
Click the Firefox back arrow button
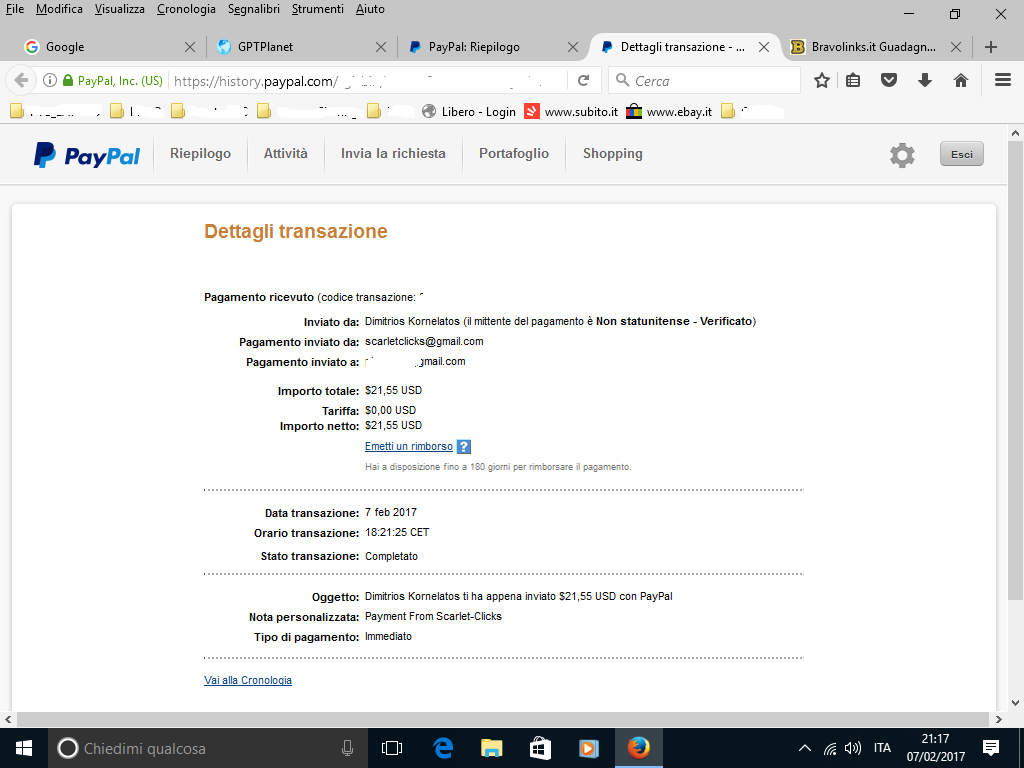click(21, 80)
